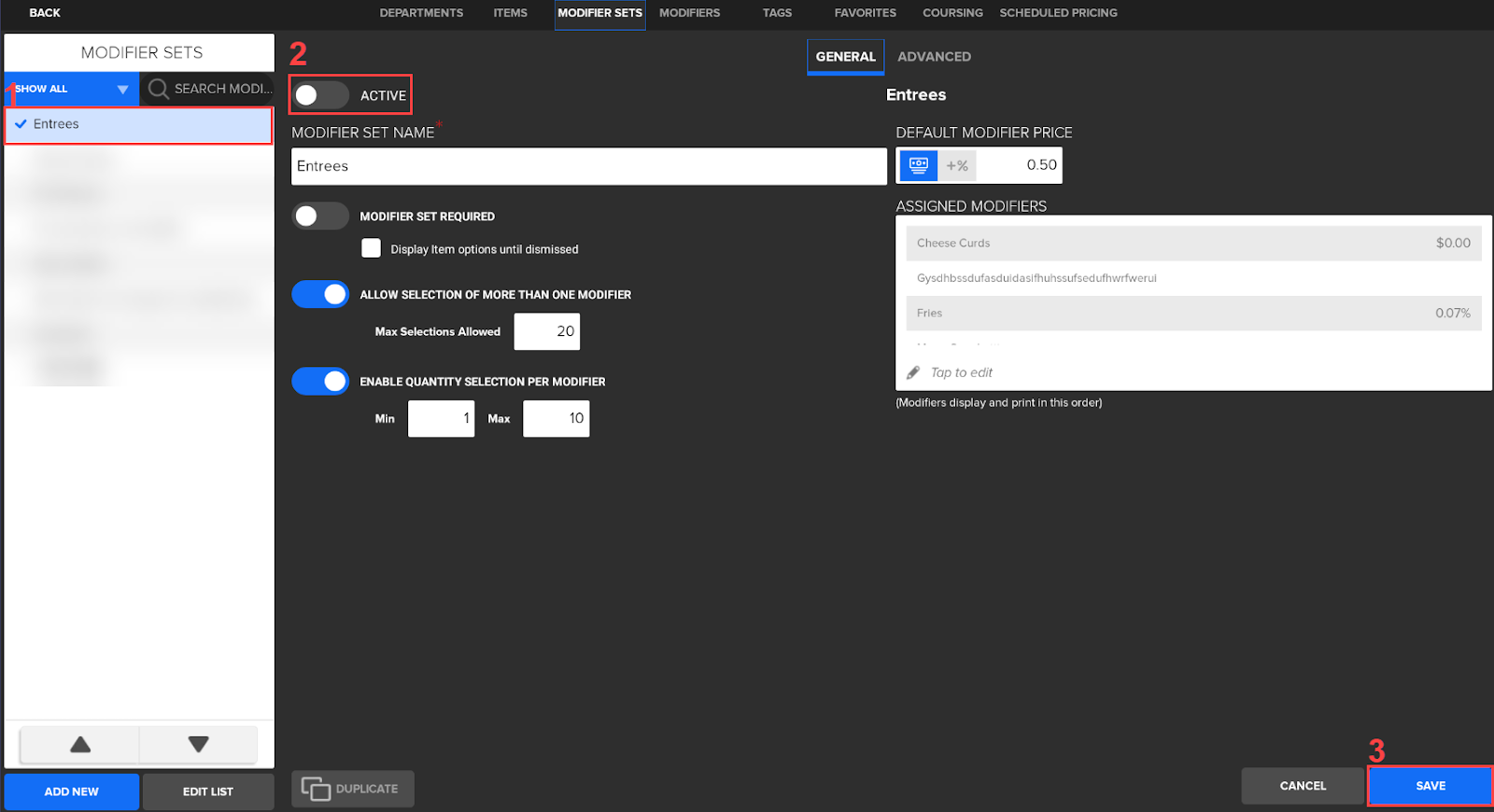The width and height of the screenshot is (1494, 812).
Task: Select the +% percentage price icon
Action: pyautogui.click(x=957, y=165)
